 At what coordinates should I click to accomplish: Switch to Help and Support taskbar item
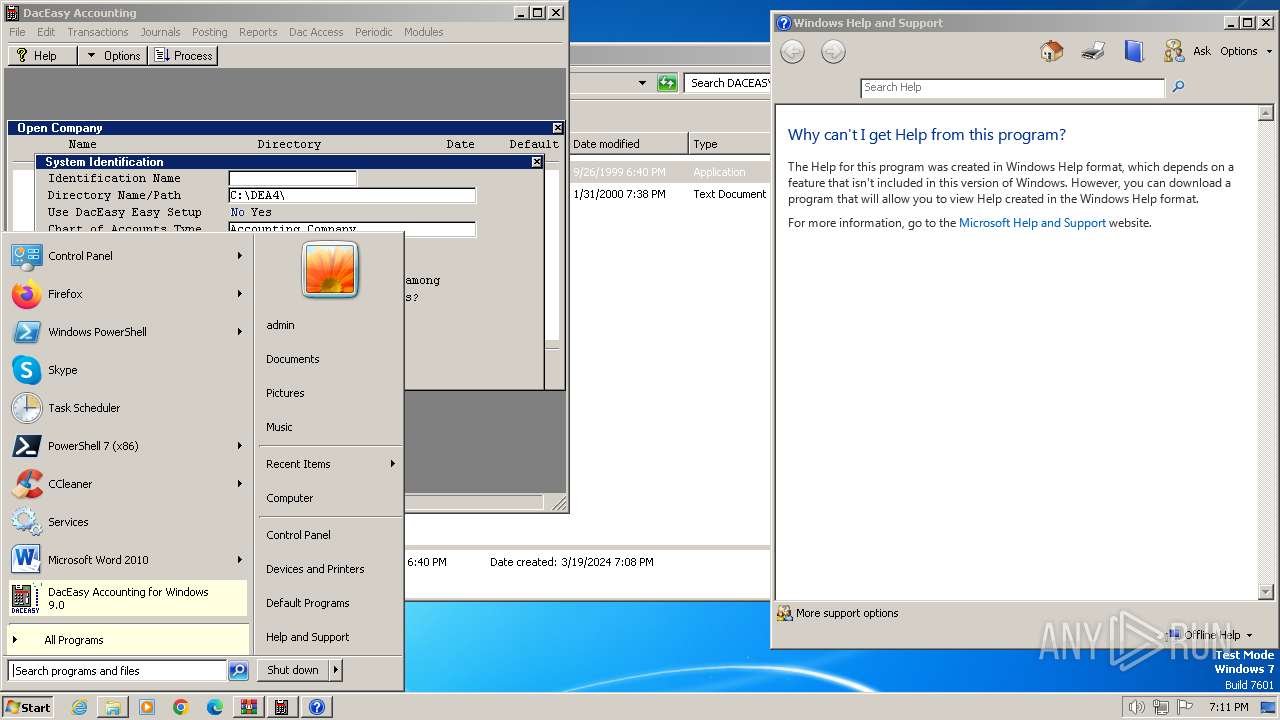tap(316, 707)
